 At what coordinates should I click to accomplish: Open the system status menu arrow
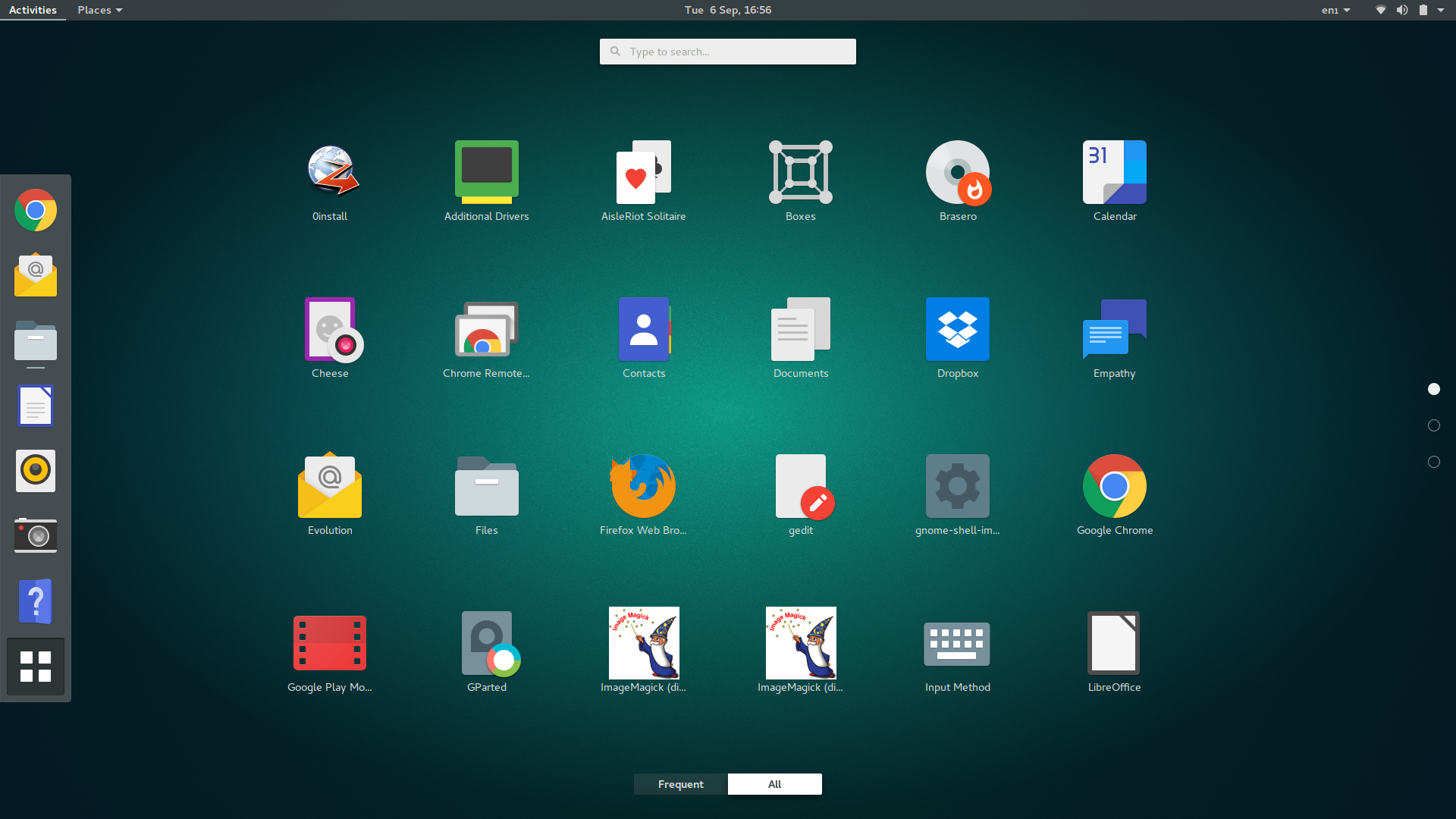tap(1441, 10)
